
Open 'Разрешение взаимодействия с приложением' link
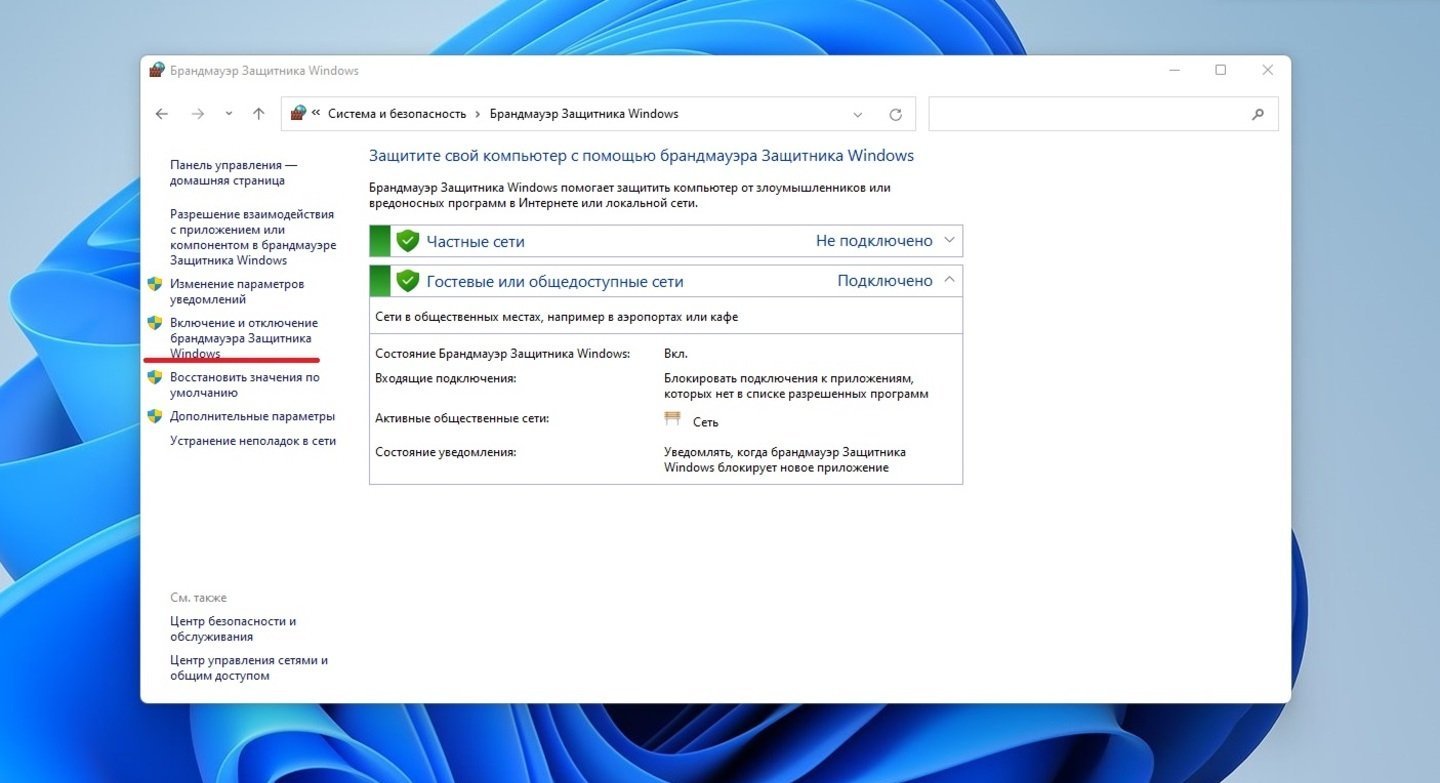point(252,237)
